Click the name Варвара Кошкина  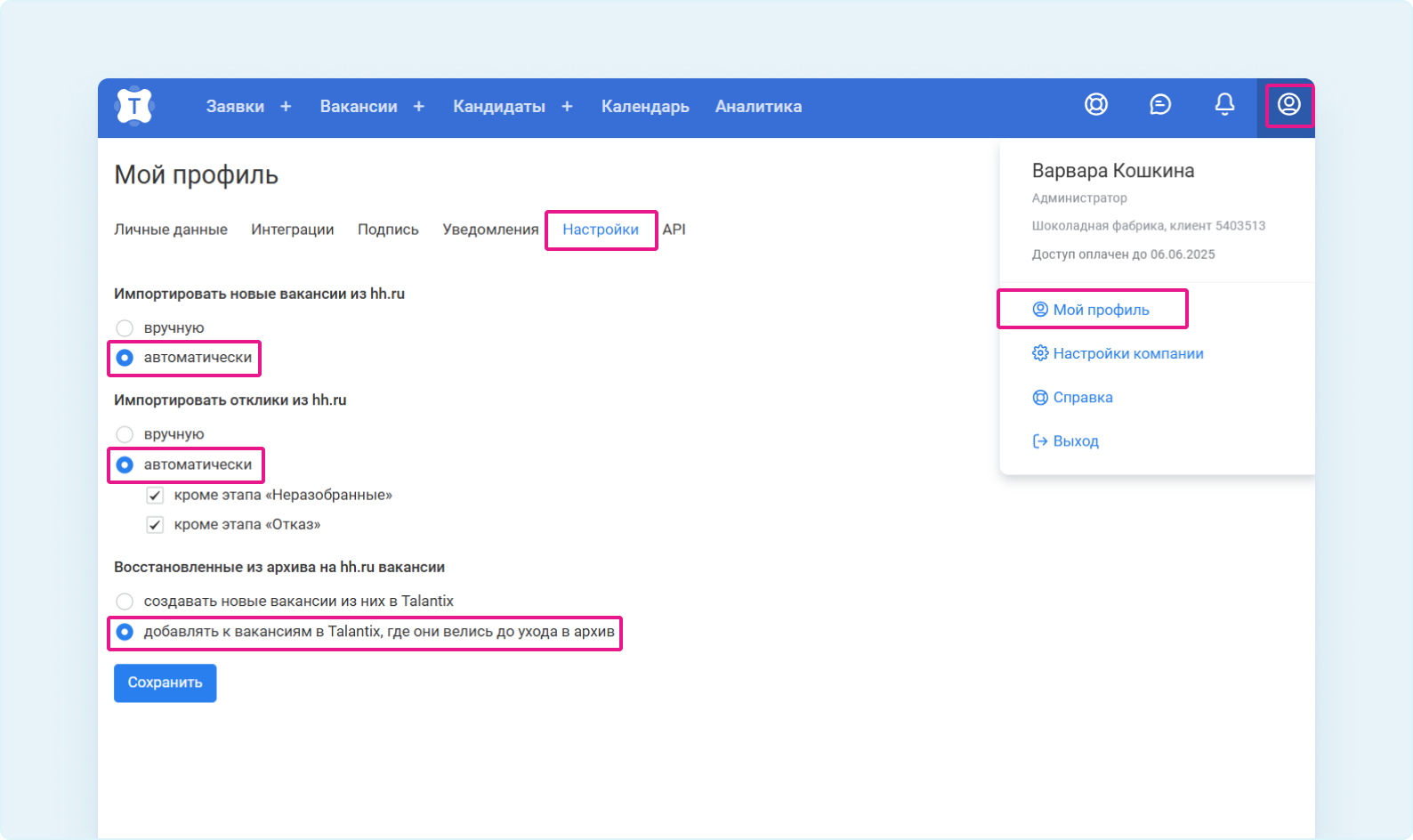pyautogui.click(x=1113, y=171)
